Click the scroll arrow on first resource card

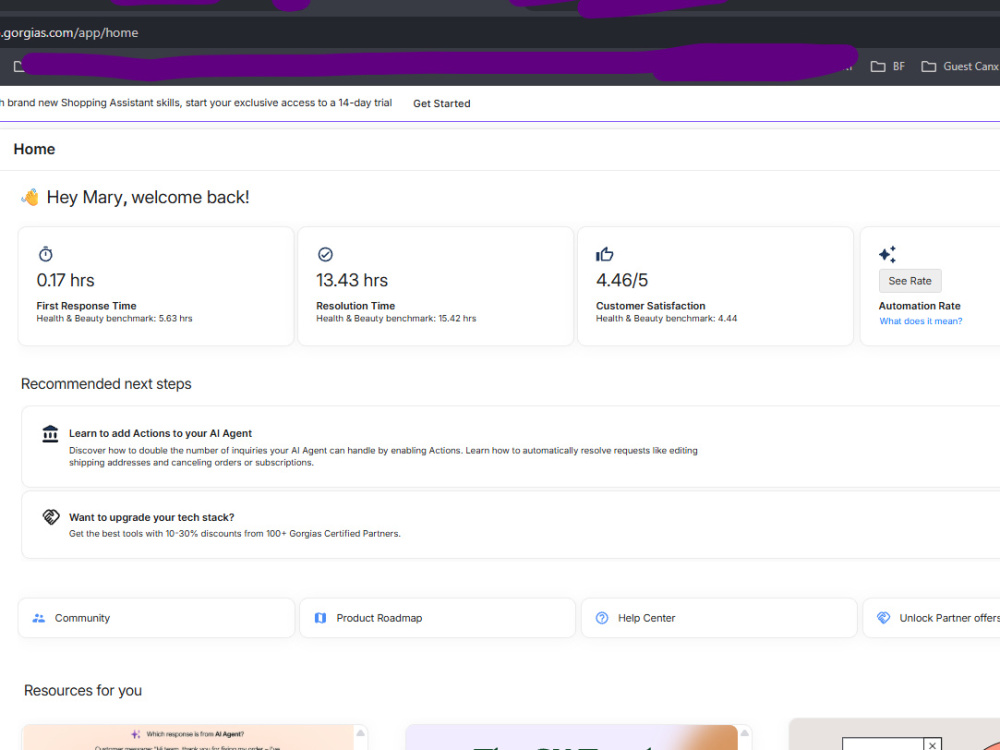tap(360, 733)
